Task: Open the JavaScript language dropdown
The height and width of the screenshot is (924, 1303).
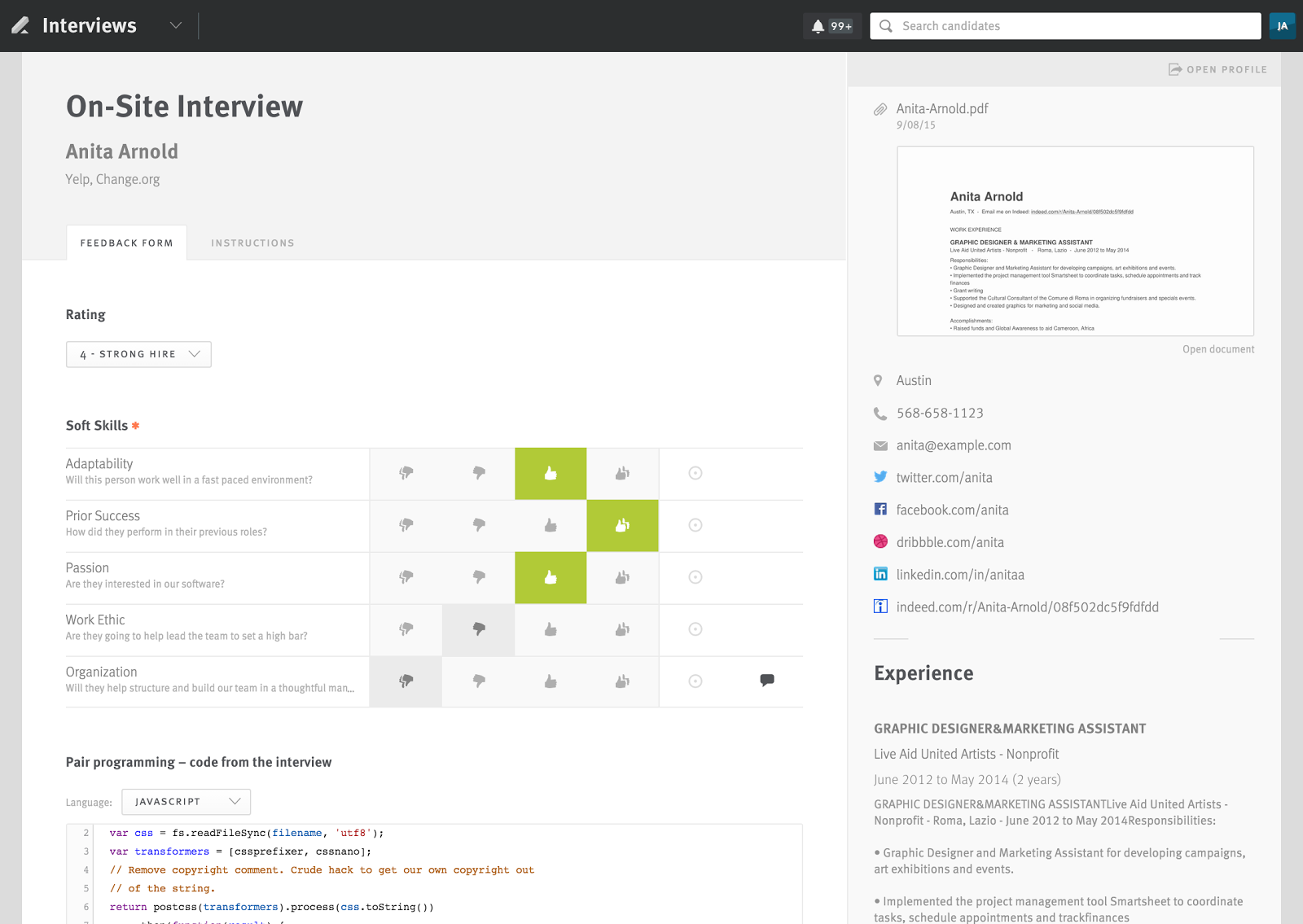Action: point(186,802)
